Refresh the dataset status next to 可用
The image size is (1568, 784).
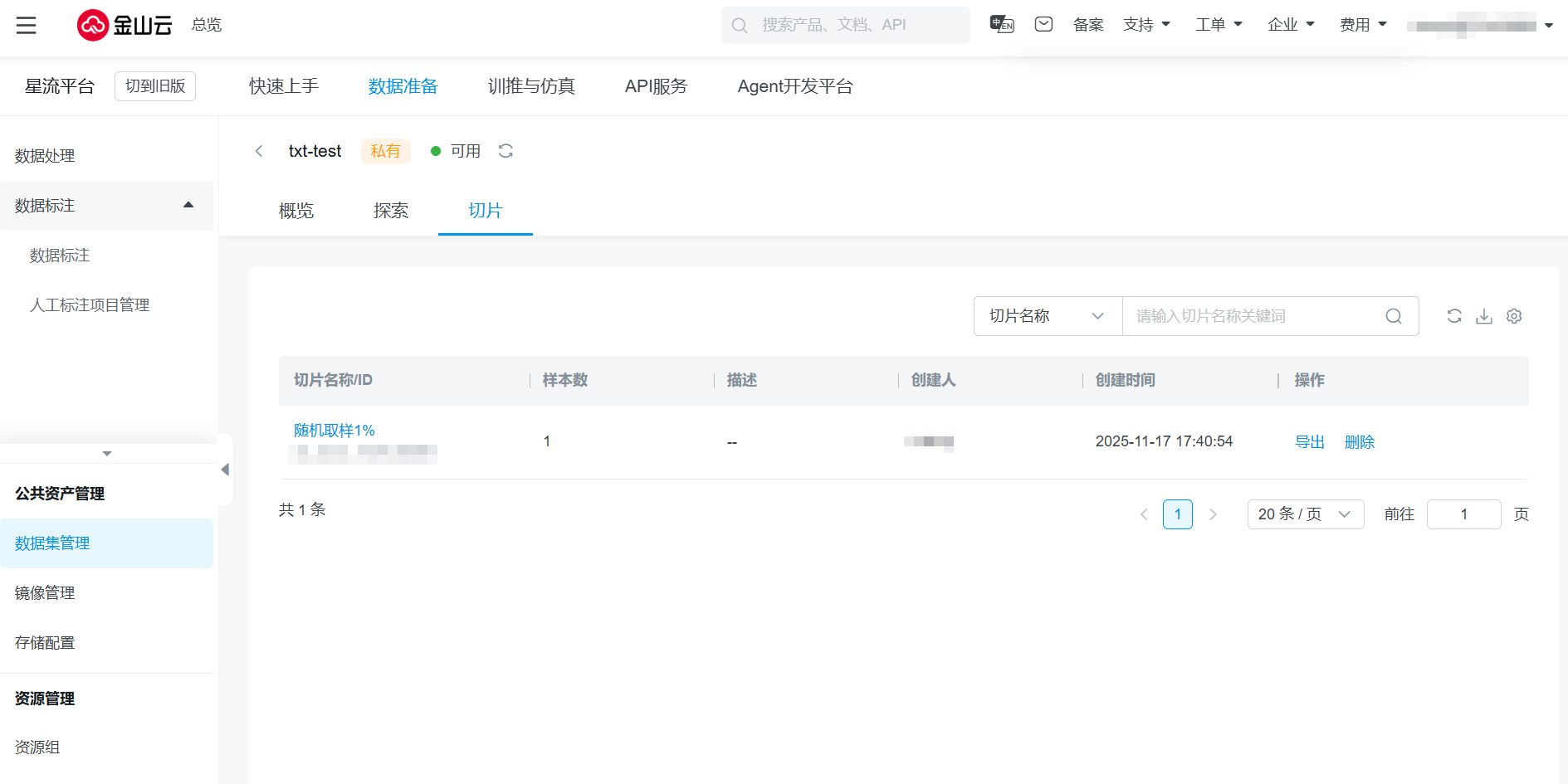tap(506, 151)
